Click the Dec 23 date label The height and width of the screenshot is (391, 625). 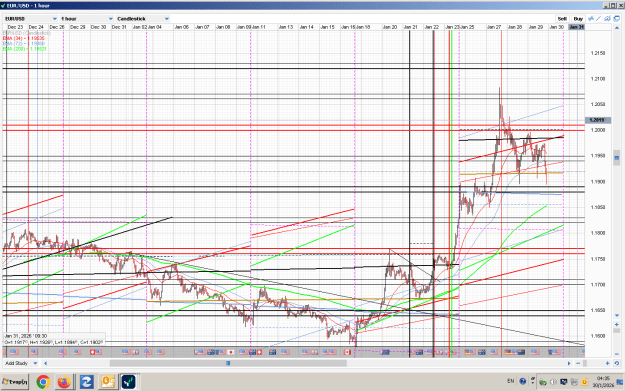click(x=15, y=27)
